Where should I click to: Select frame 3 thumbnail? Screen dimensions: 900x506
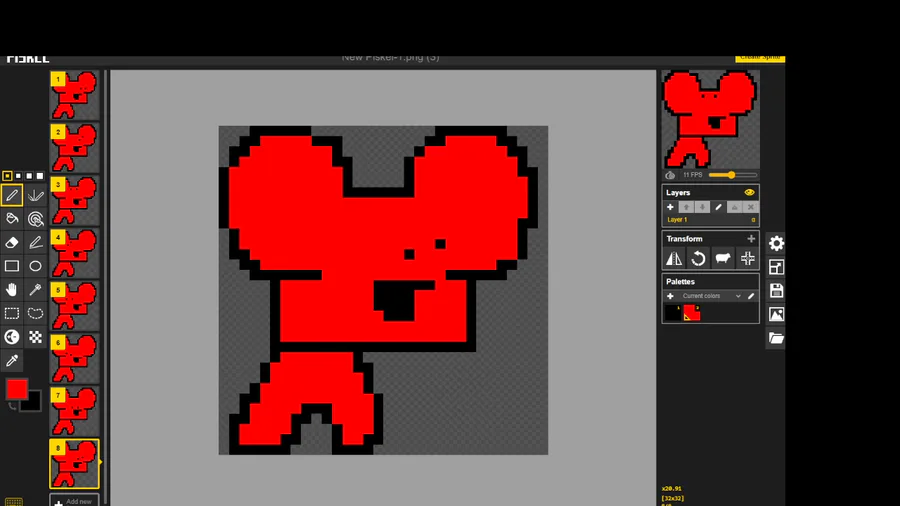click(x=74, y=201)
